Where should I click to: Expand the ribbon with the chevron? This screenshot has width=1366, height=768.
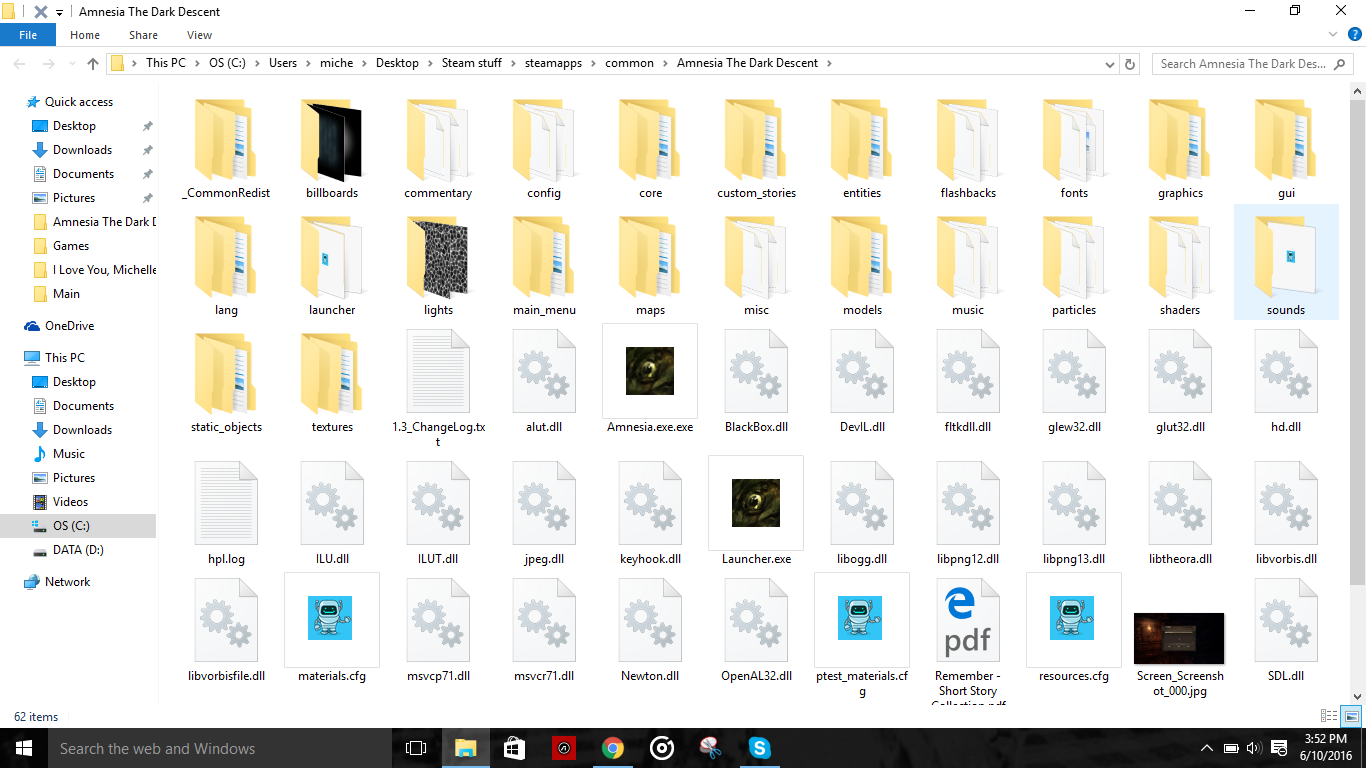[1335, 35]
